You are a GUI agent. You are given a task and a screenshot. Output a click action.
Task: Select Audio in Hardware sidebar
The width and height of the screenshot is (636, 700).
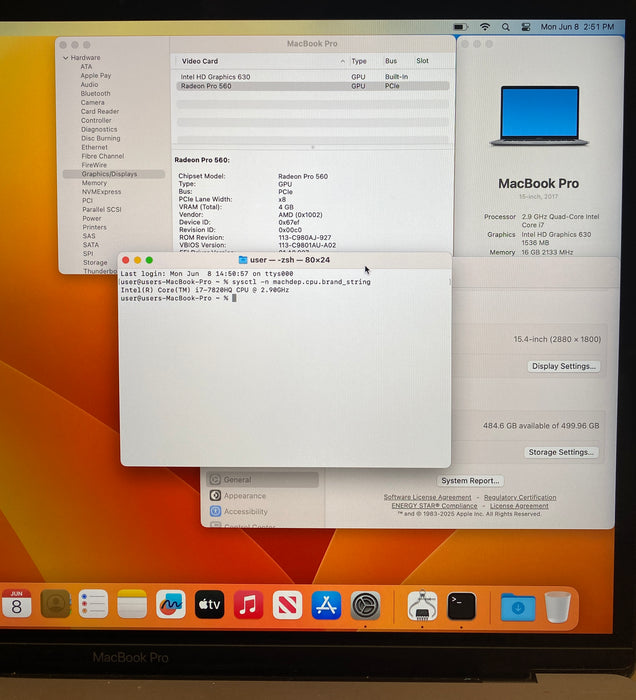click(89, 84)
